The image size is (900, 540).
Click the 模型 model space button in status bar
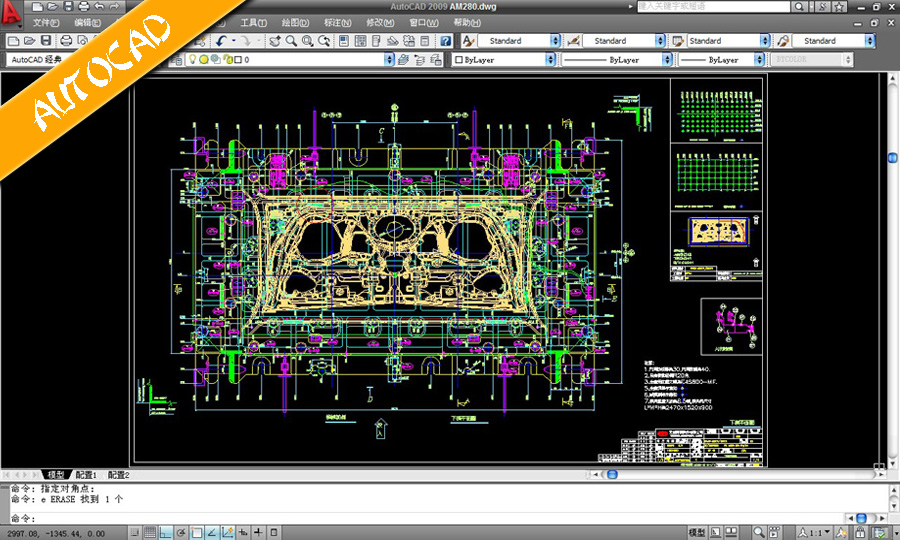(697, 533)
